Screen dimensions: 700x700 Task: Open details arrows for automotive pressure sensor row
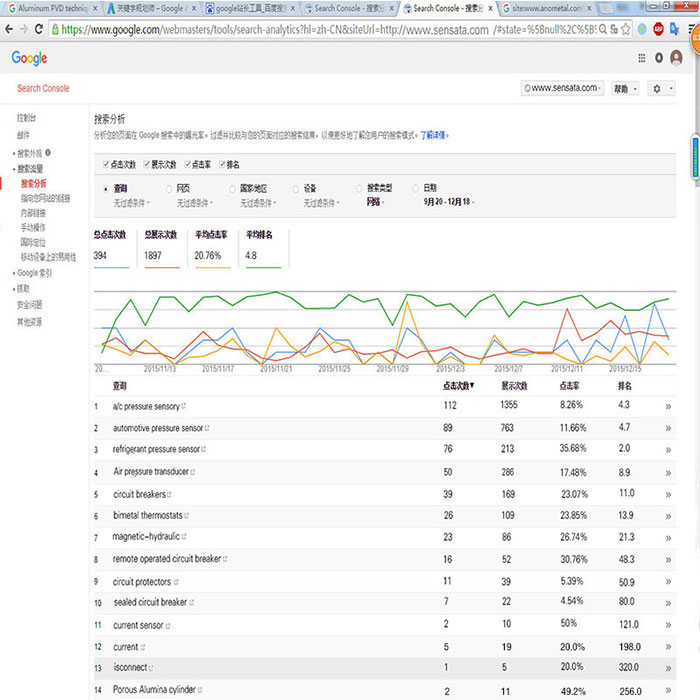tap(668, 428)
